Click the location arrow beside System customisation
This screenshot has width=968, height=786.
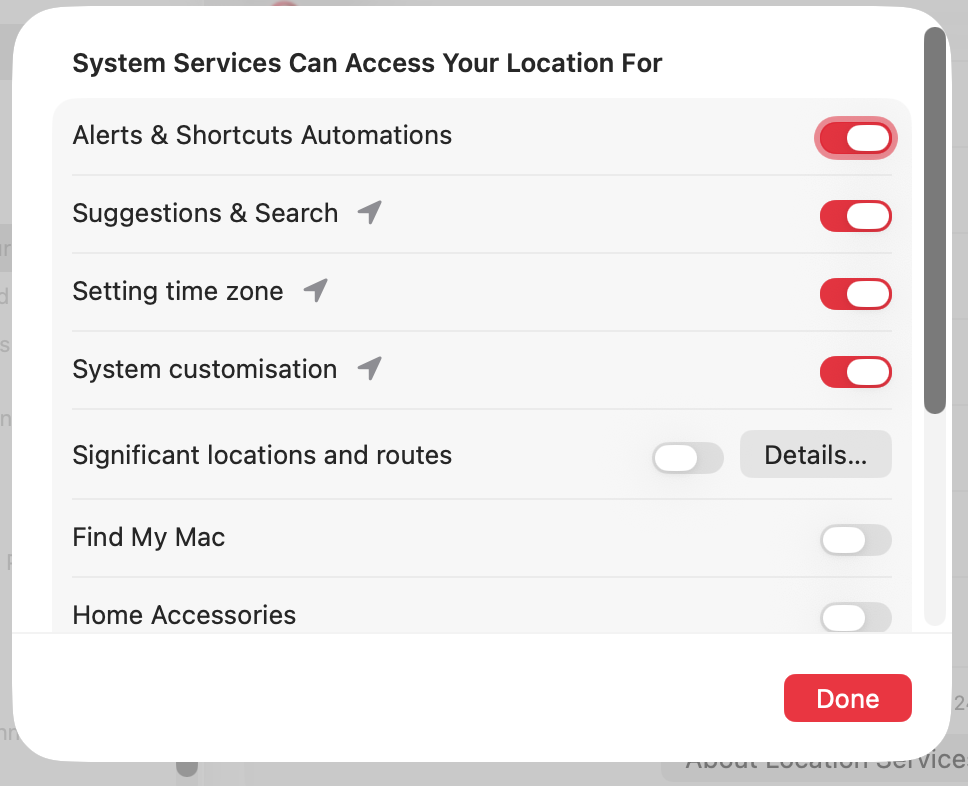[368, 368]
